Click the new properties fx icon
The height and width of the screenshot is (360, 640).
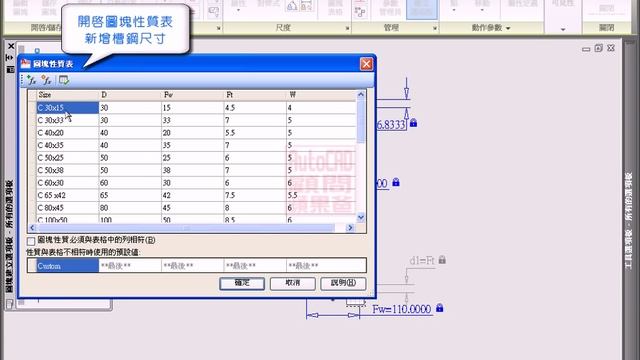[x=46, y=80]
